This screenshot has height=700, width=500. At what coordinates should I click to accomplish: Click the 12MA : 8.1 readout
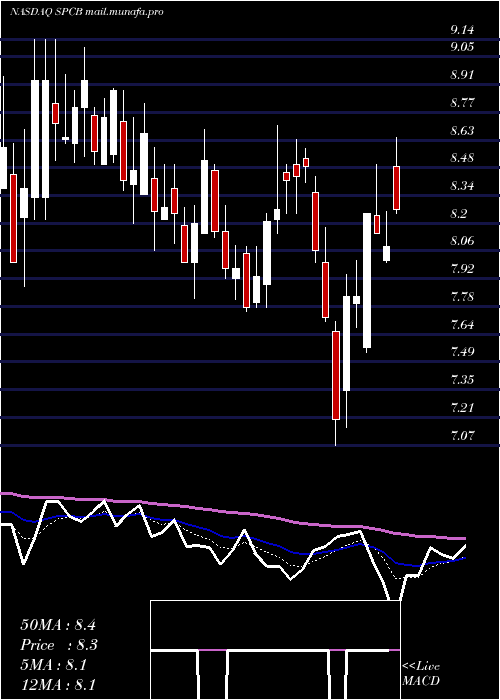58,685
